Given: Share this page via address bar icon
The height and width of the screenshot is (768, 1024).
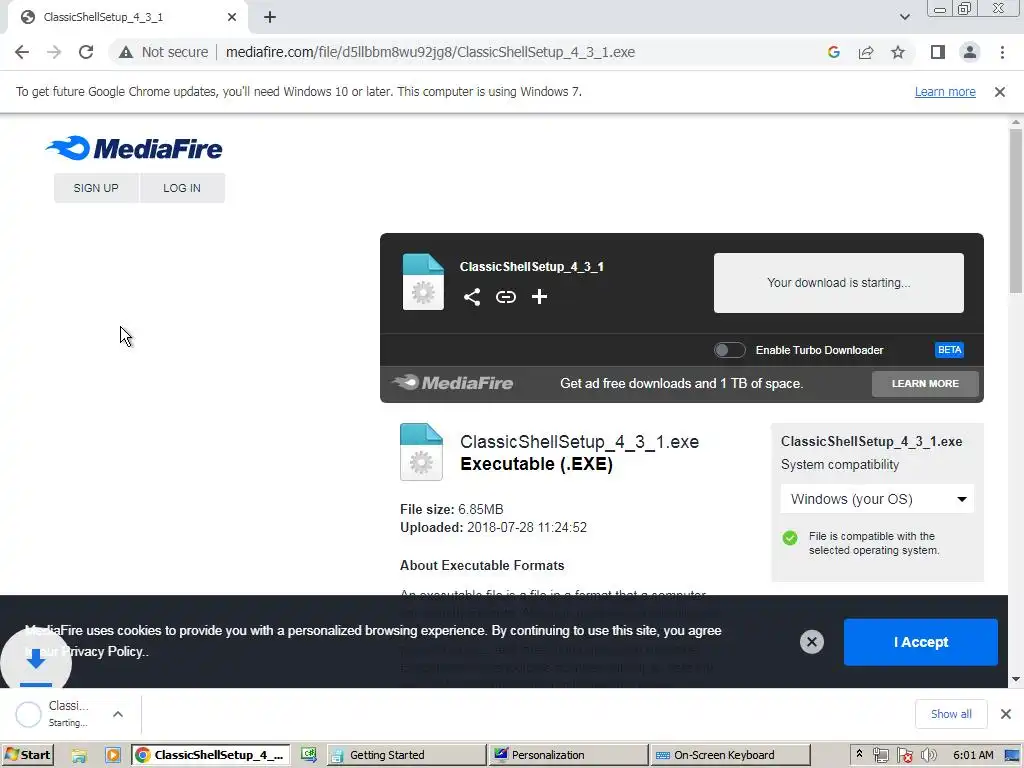Looking at the screenshot, I should [866, 52].
